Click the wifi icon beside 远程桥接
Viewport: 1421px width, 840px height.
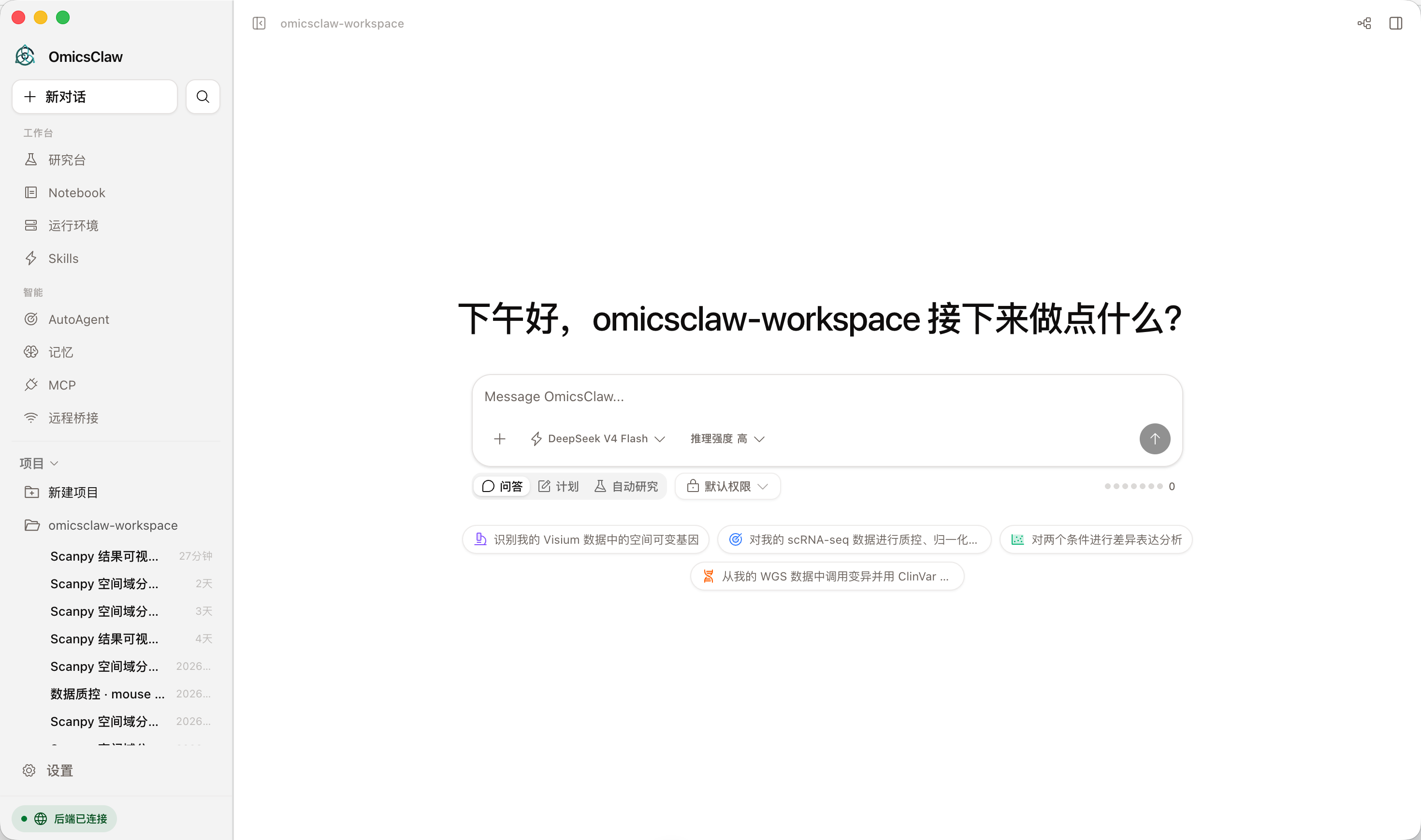31,418
